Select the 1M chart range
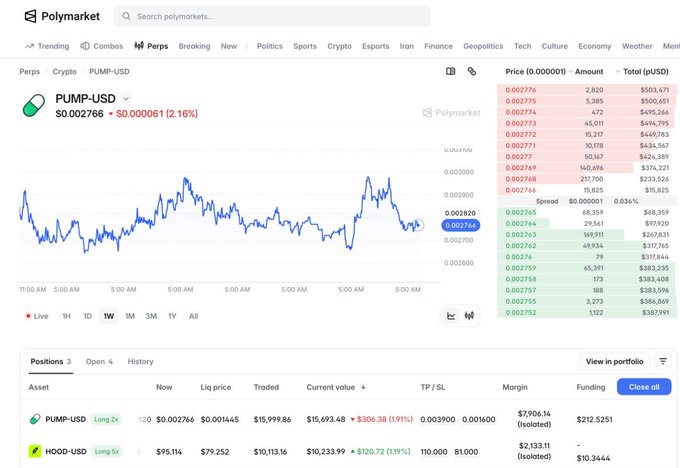Viewport: 680px width, 468px height. click(130, 316)
